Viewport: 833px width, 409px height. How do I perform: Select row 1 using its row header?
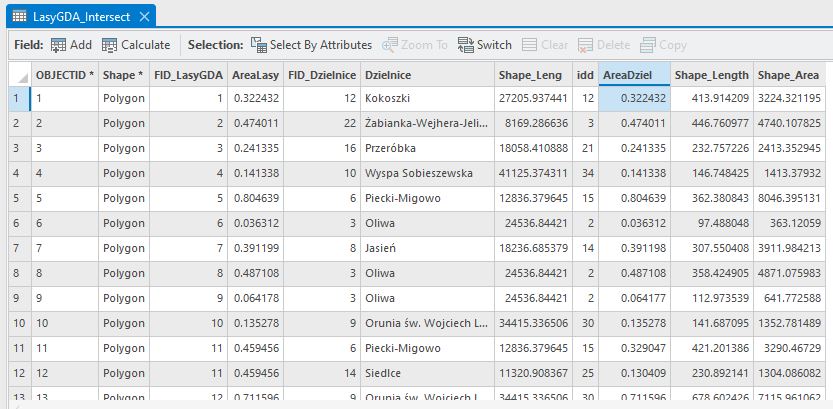(15, 98)
